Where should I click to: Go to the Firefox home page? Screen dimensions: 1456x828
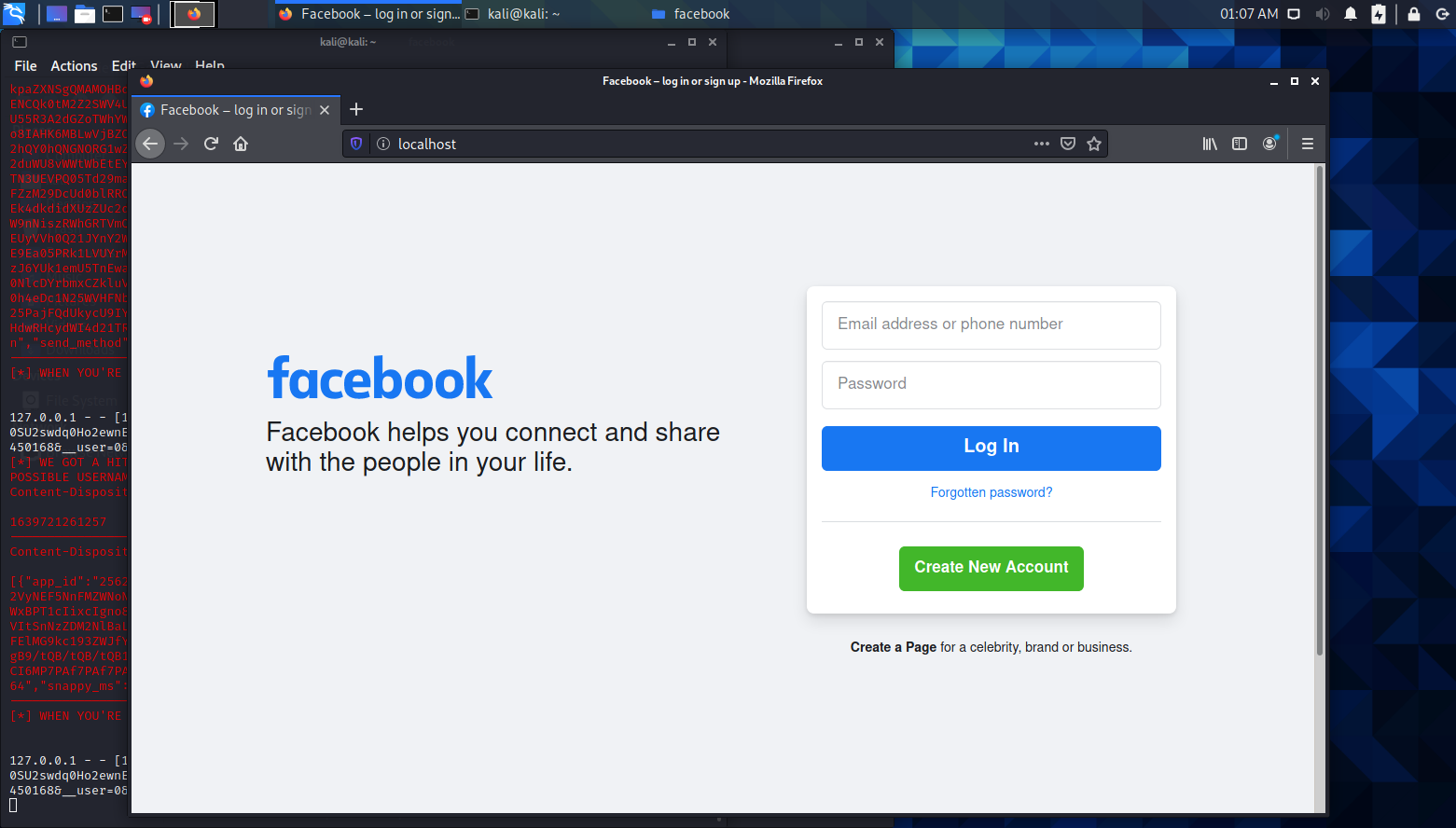241,144
